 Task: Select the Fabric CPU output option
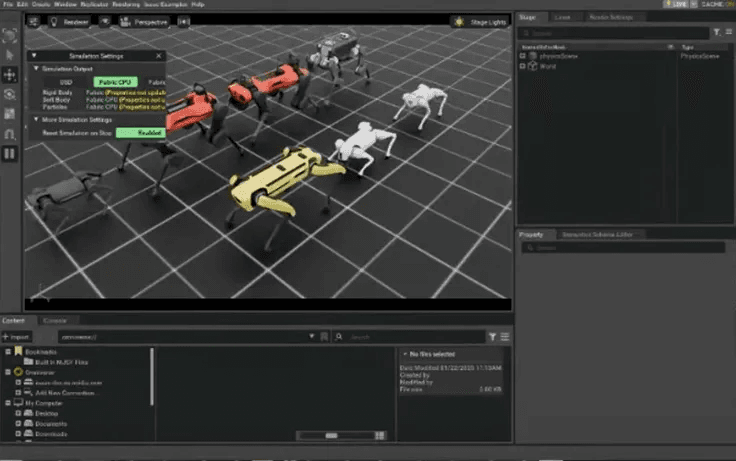click(113, 82)
